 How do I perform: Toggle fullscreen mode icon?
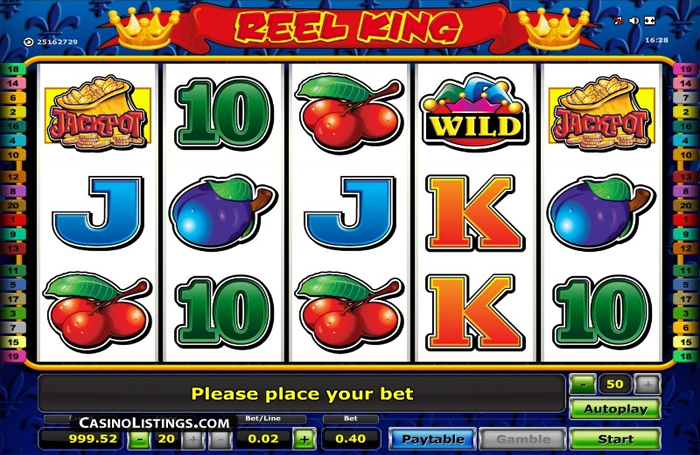coord(650,21)
